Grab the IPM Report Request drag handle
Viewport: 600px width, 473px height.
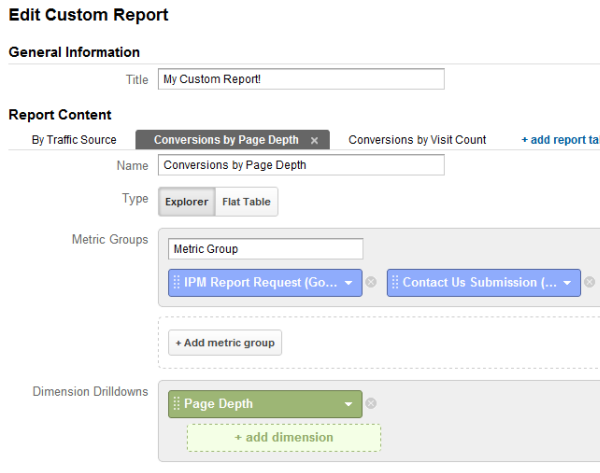click(177, 283)
